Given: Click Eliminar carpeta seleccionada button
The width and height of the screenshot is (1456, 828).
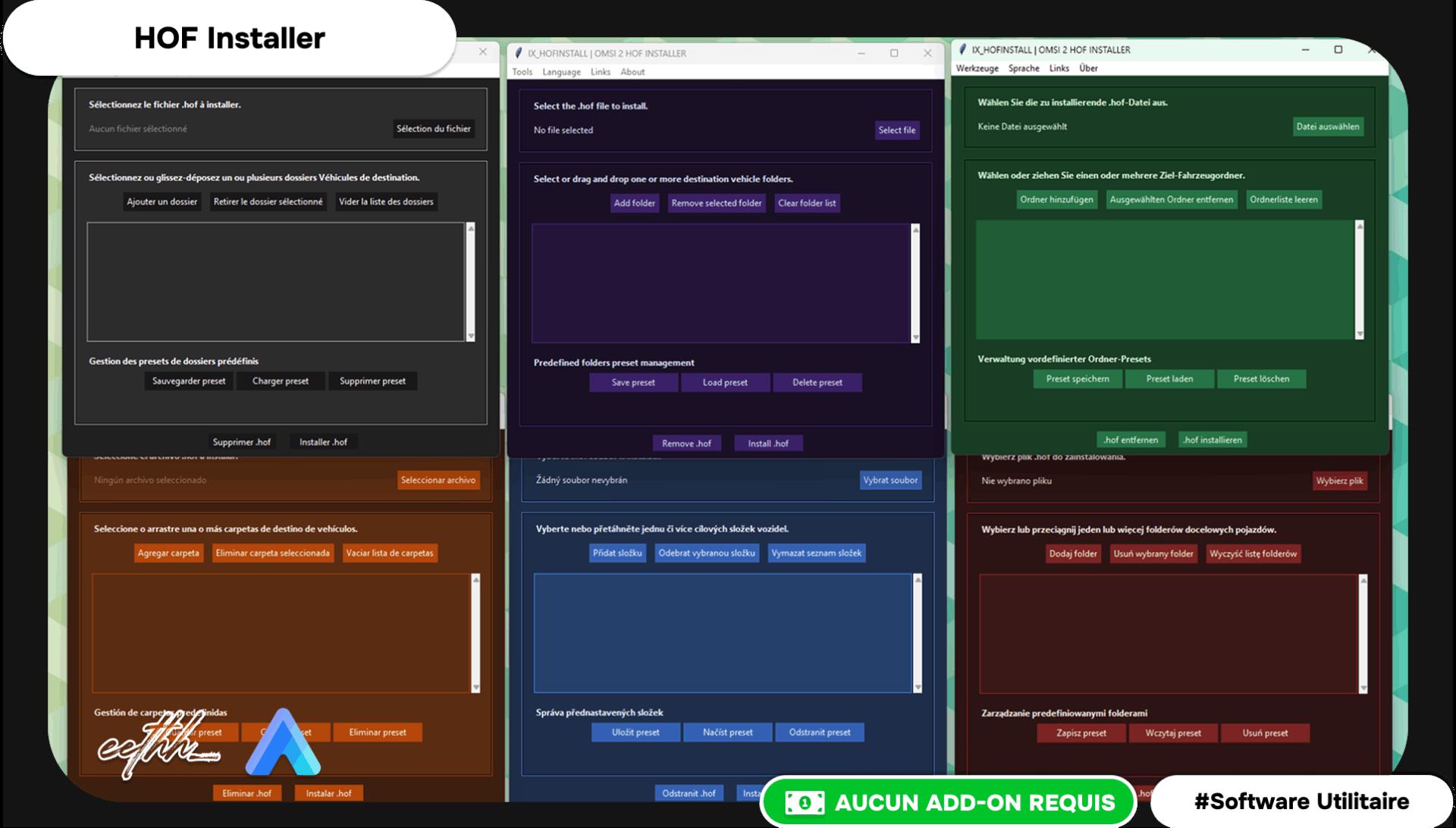Looking at the screenshot, I should coord(273,554).
